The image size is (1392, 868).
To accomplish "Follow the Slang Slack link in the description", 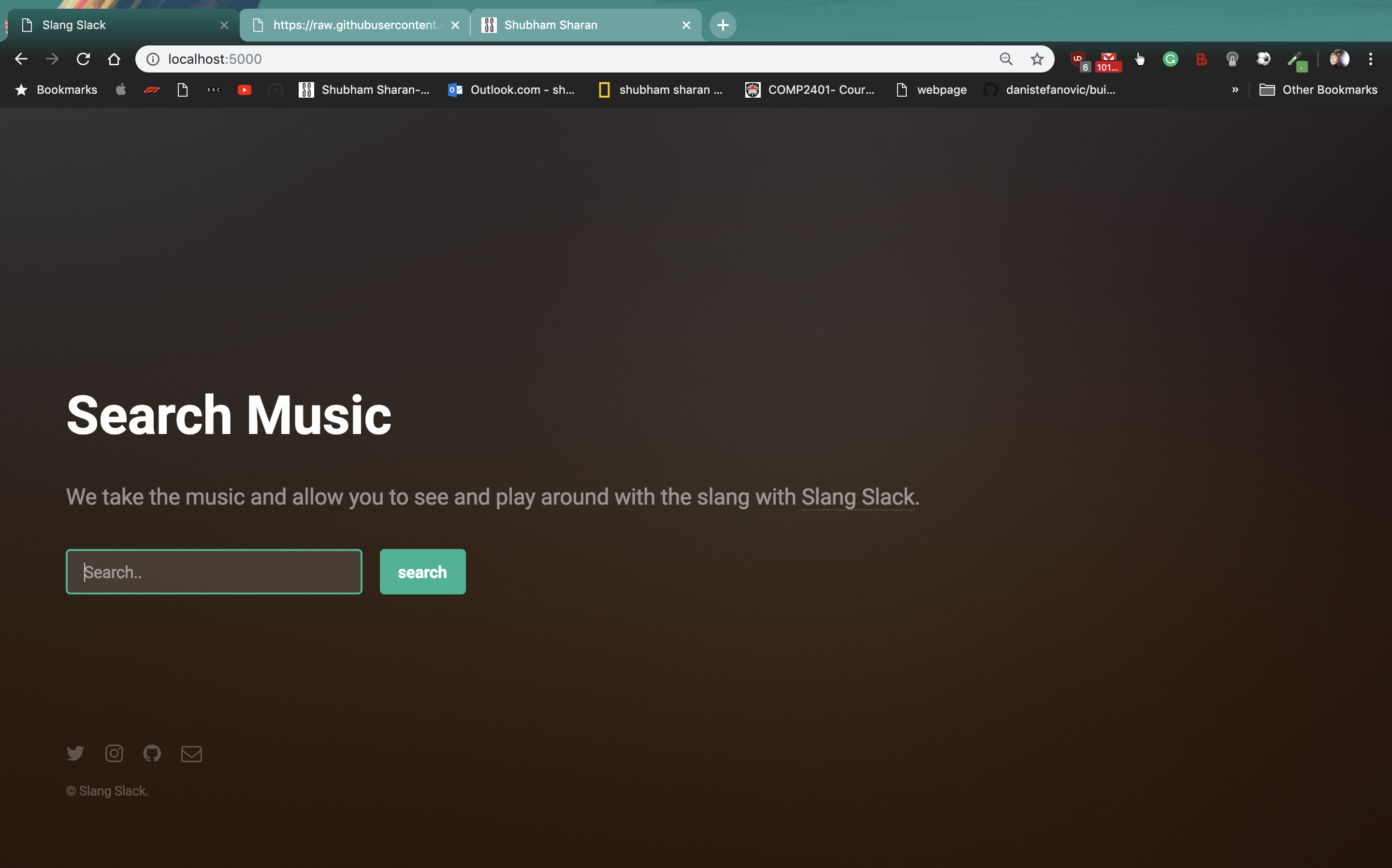I will tap(857, 497).
